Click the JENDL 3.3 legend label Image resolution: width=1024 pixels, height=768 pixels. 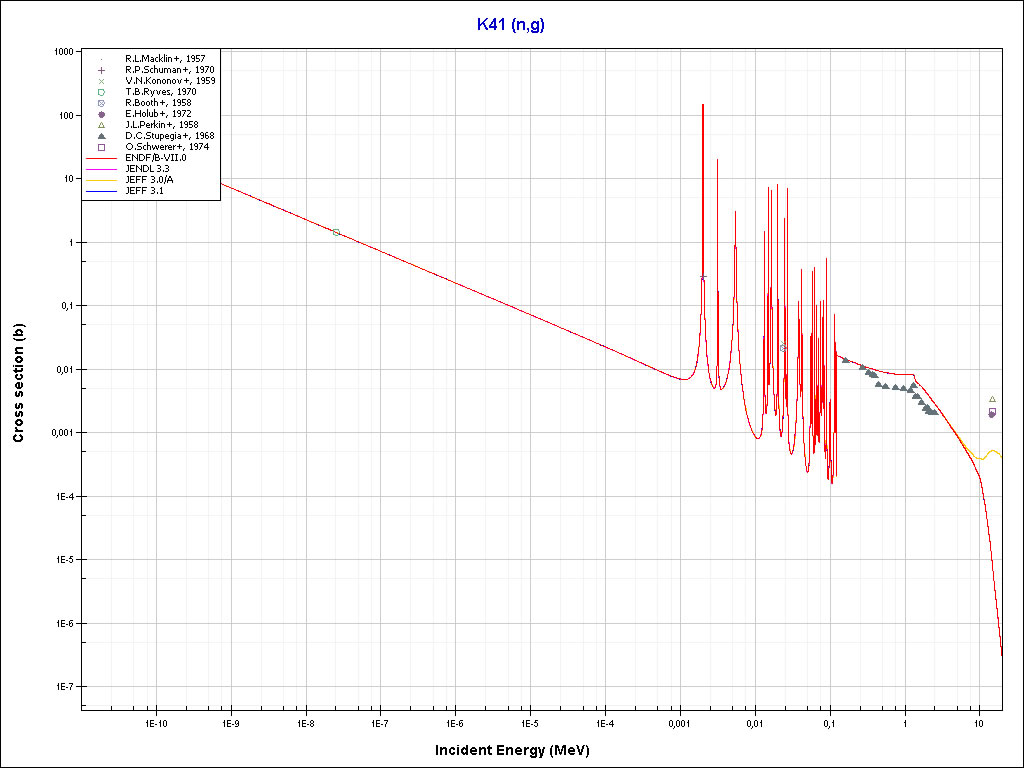click(x=148, y=169)
